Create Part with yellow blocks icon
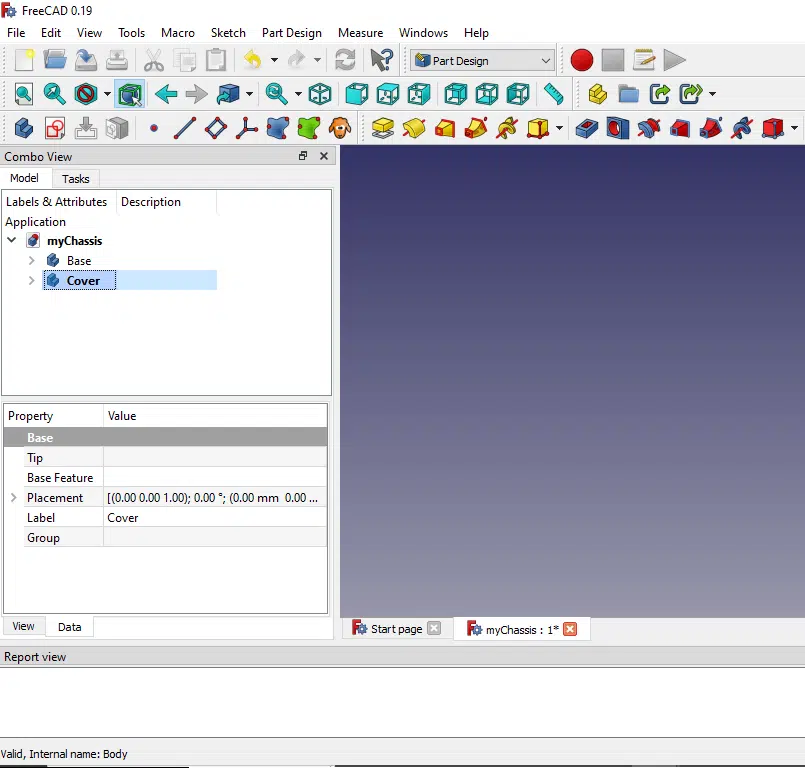This screenshot has height=768, width=805. [598, 94]
